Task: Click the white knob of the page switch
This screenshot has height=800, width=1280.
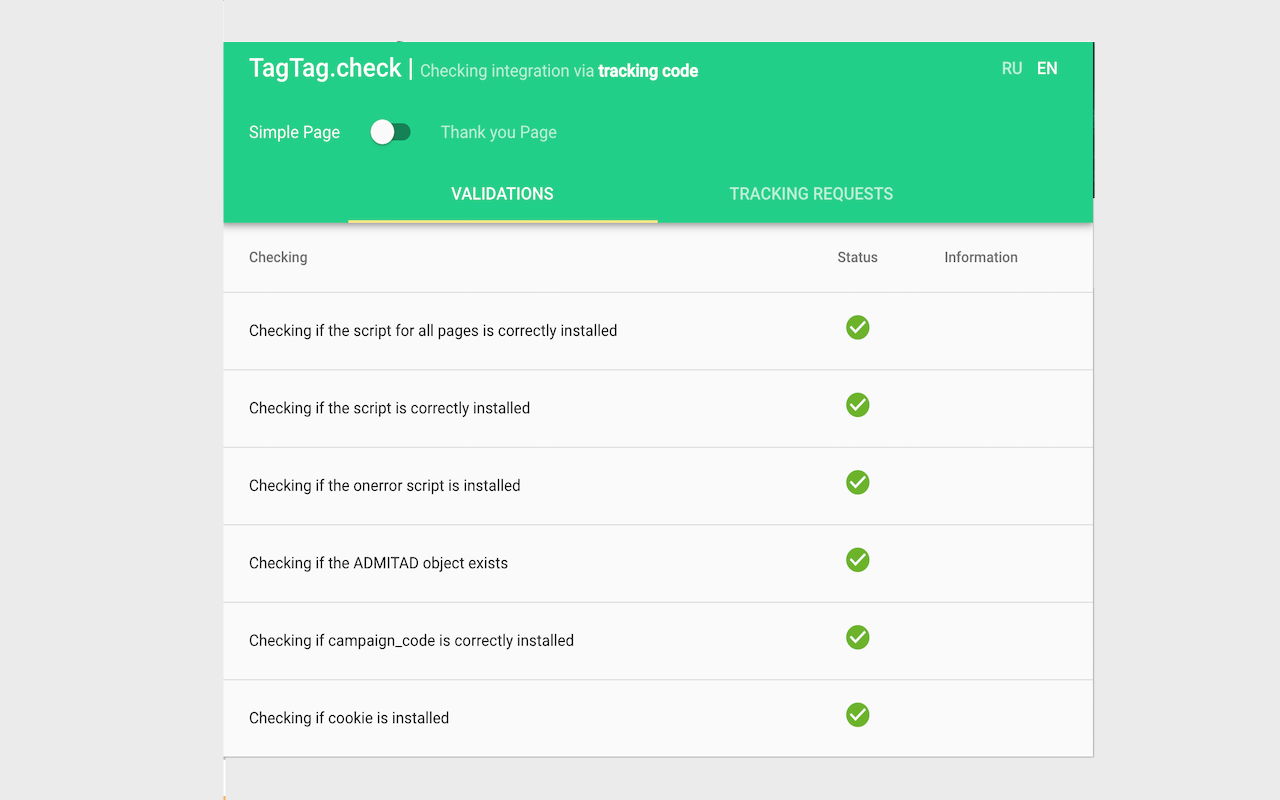Action: tap(381, 131)
